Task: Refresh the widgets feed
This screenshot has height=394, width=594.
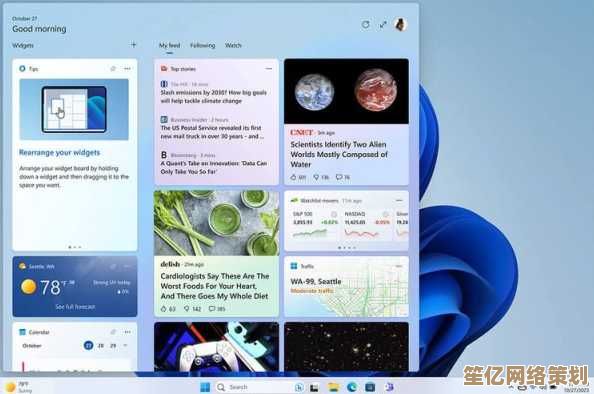Action: (365, 25)
